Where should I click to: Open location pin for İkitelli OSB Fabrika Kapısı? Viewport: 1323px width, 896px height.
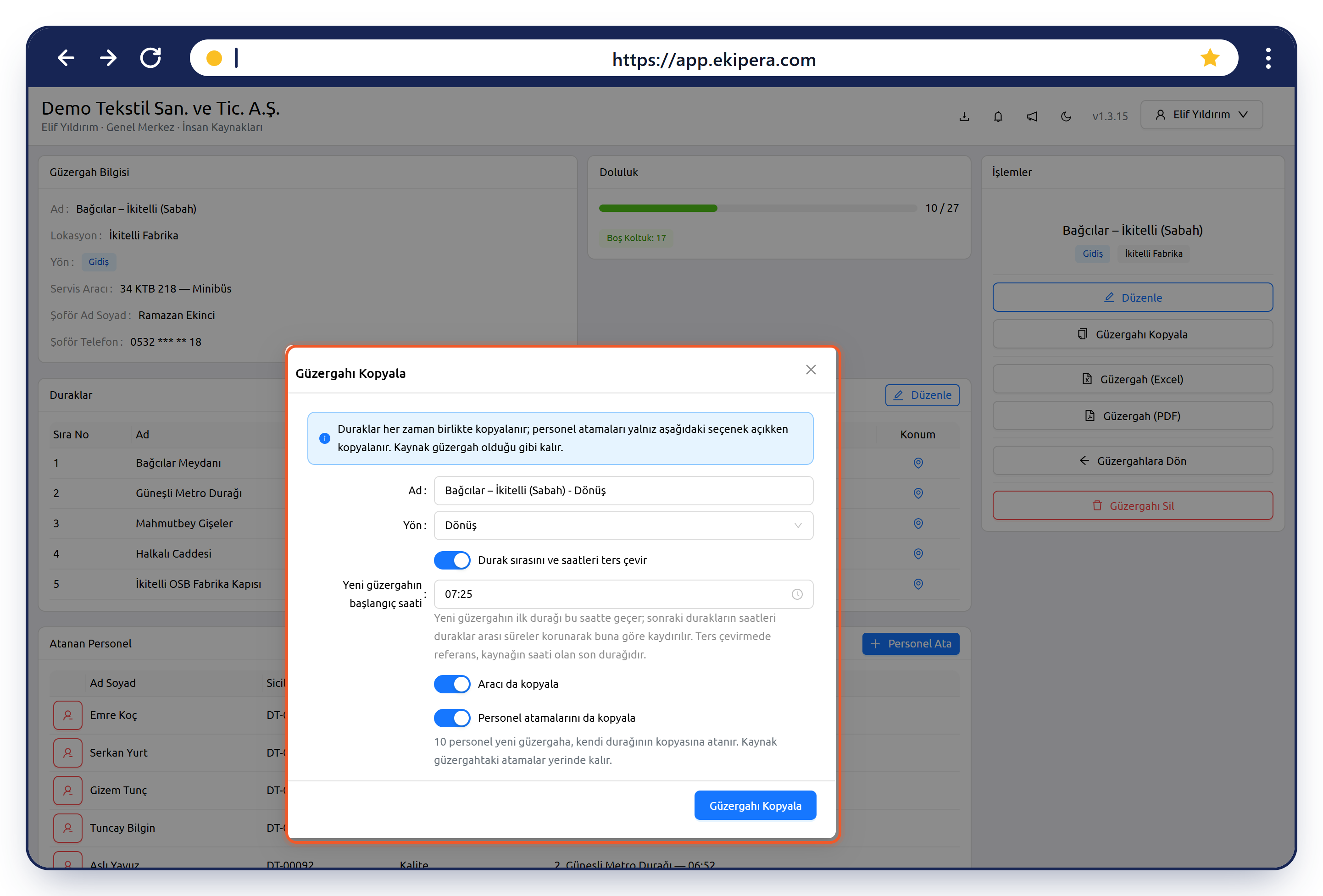(918, 584)
